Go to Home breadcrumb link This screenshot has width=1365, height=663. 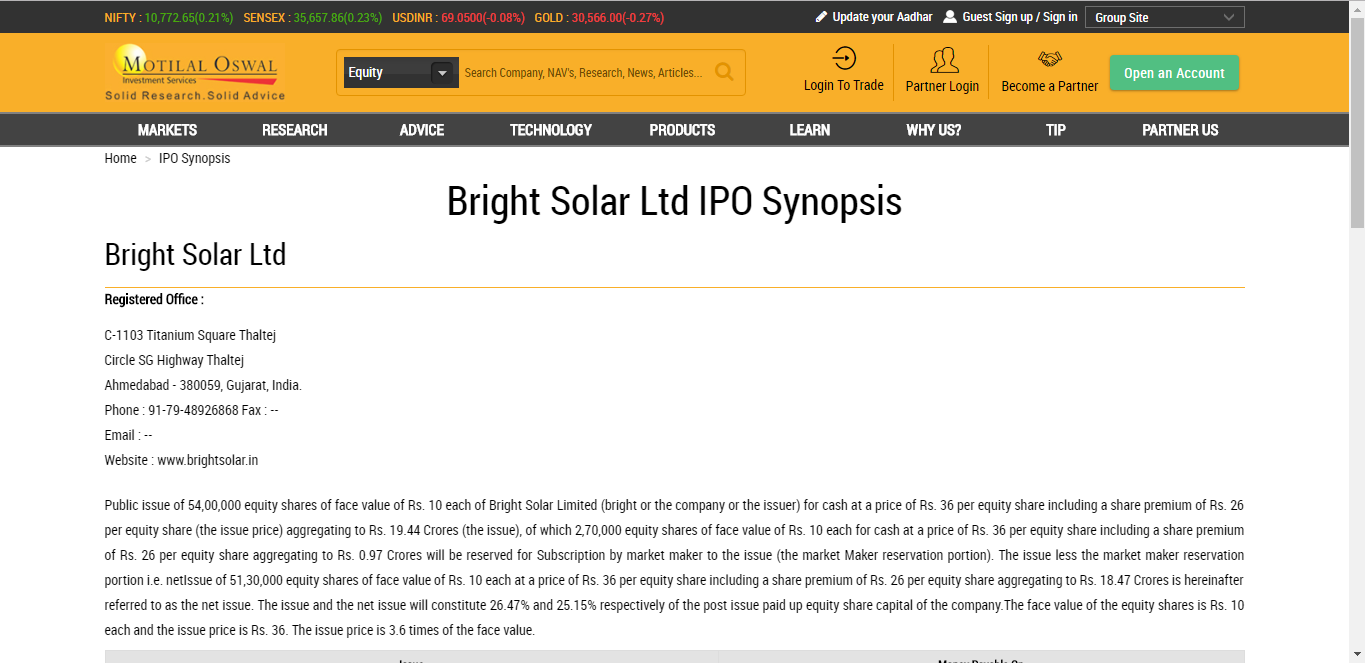coord(120,158)
